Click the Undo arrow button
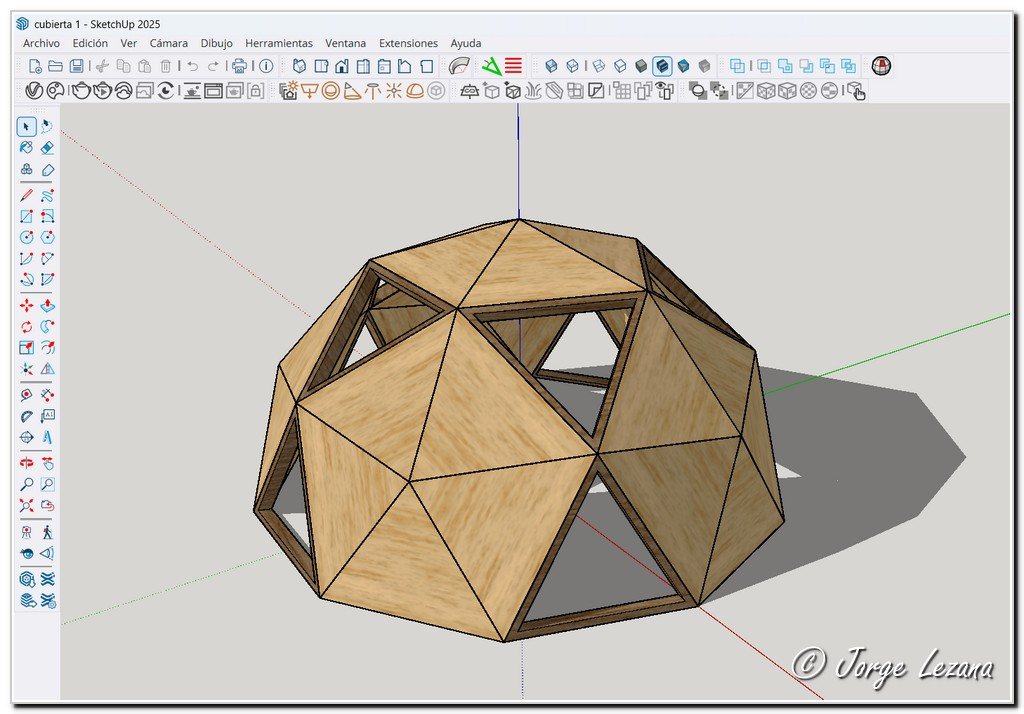 (192, 66)
